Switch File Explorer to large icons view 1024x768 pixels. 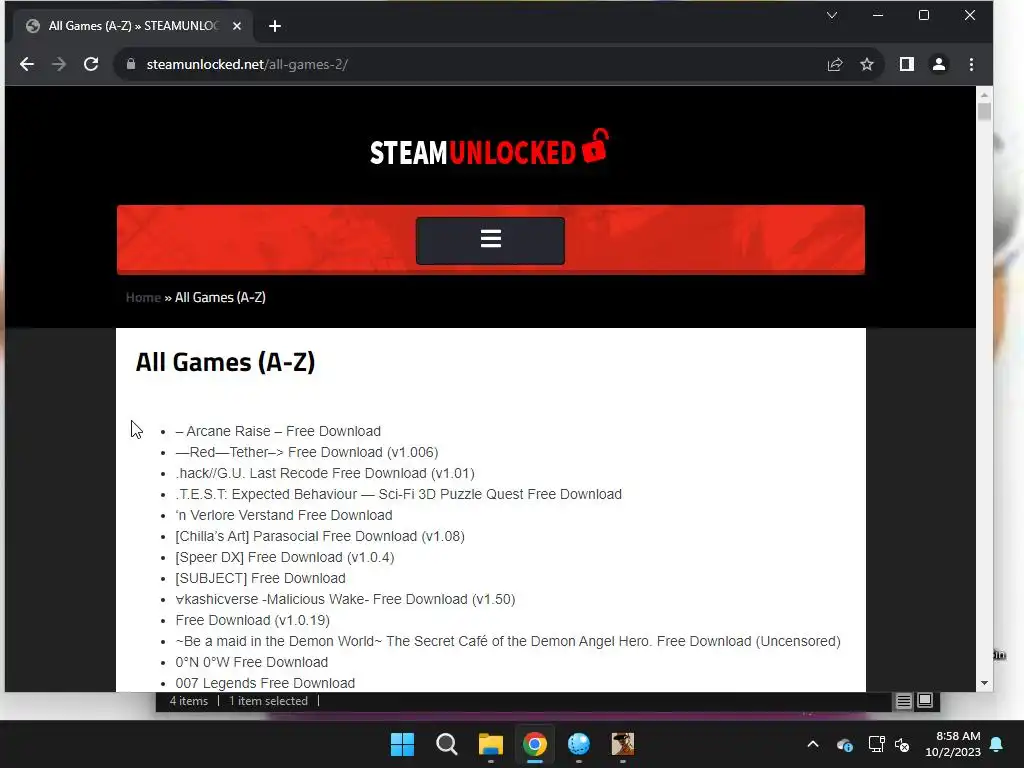point(925,701)
